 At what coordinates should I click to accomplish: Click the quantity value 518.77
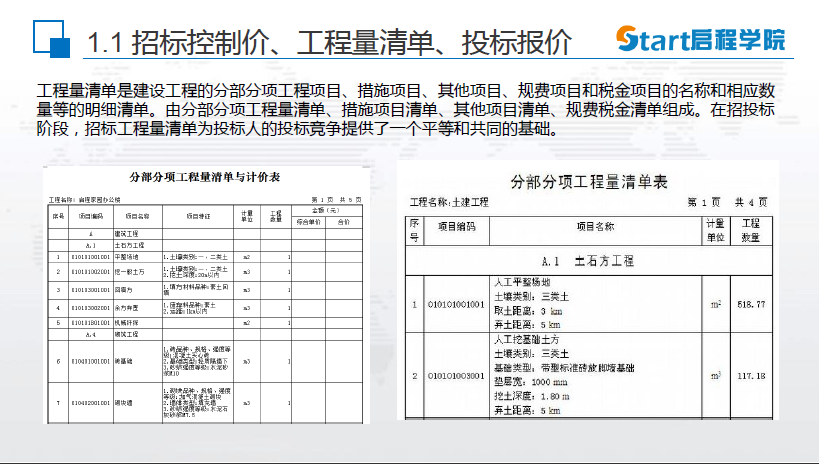point(749,304)
